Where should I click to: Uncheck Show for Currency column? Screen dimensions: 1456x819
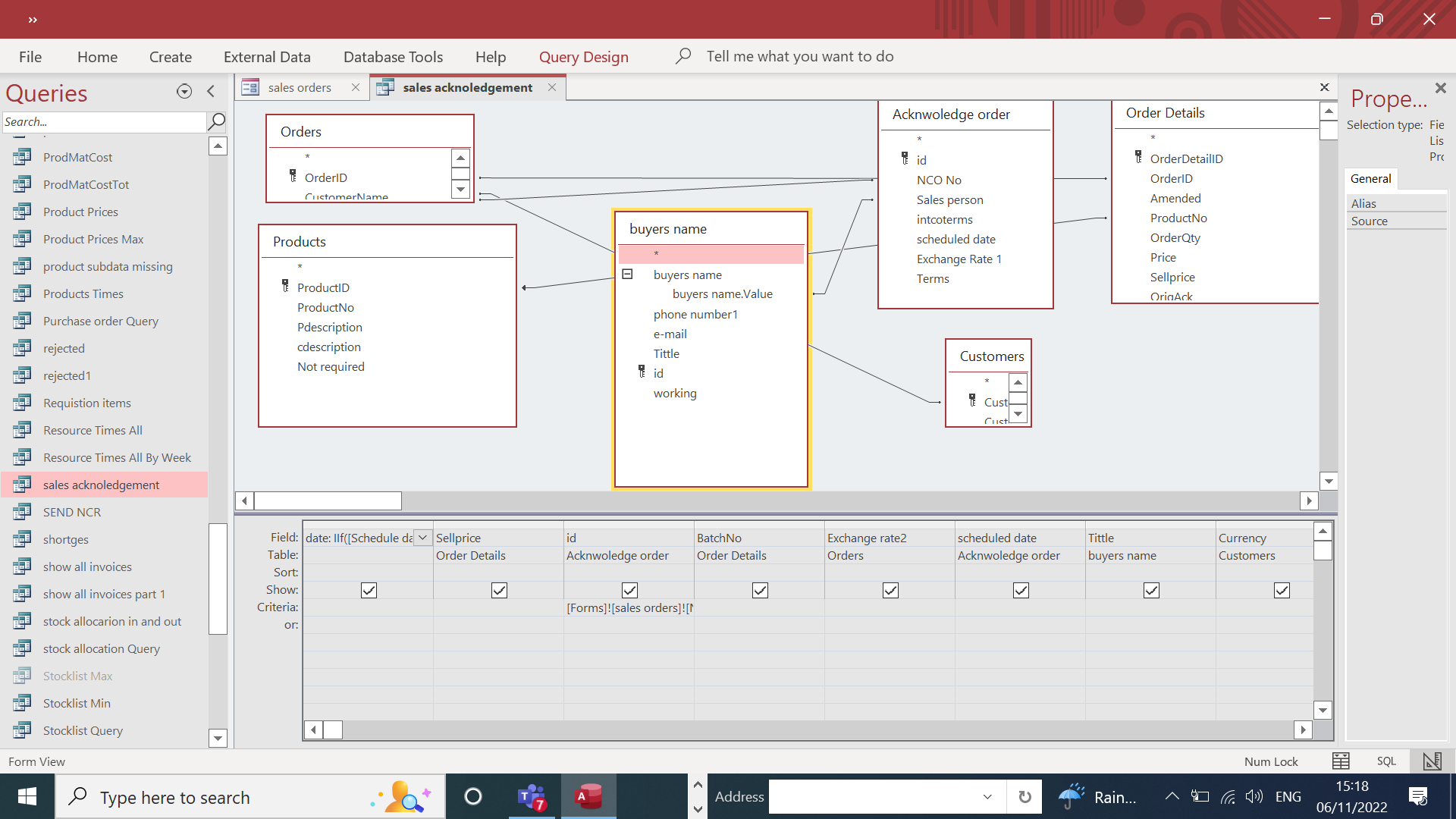(x=1282, y=590)
